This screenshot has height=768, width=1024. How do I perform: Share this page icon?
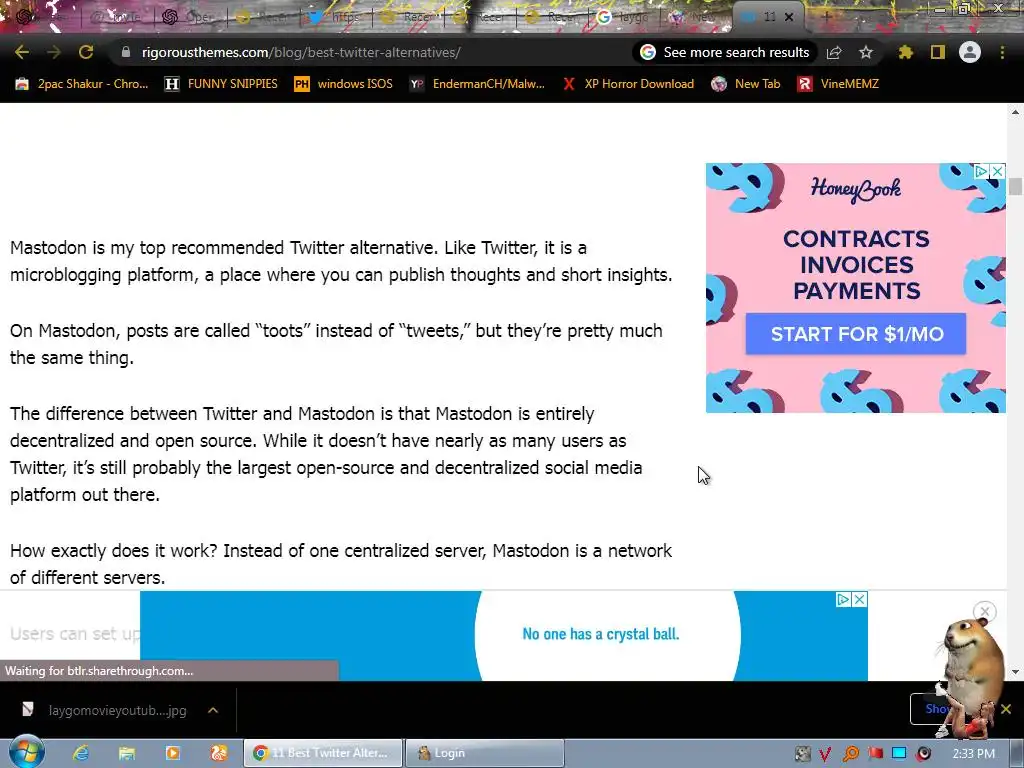tap(834, 52)
